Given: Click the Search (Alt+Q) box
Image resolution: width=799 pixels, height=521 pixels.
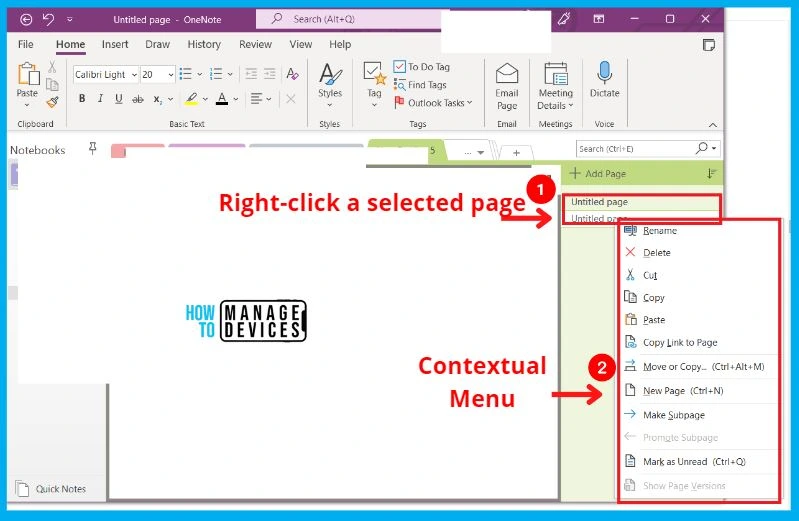Looking at the screenshot, I should pos(349,19).
